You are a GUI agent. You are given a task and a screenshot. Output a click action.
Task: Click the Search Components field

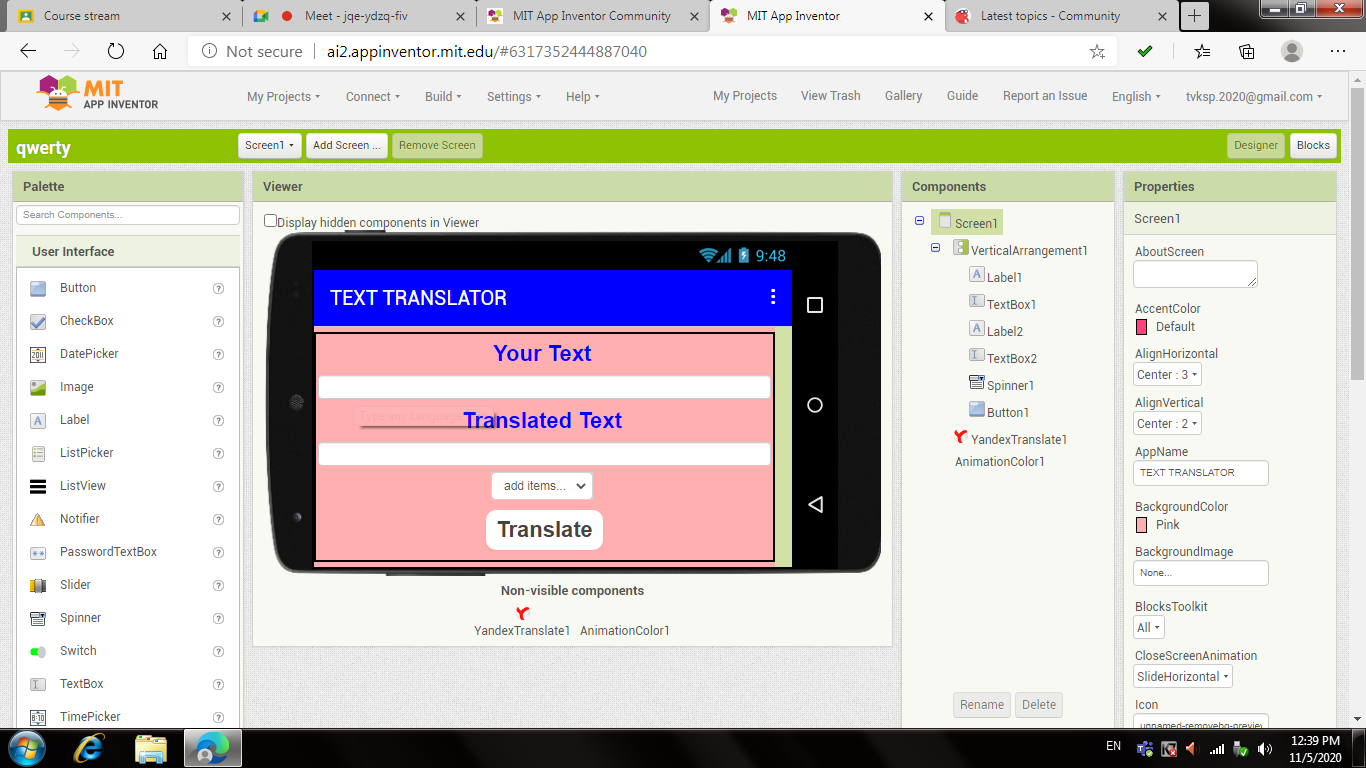tap(127, 214)
